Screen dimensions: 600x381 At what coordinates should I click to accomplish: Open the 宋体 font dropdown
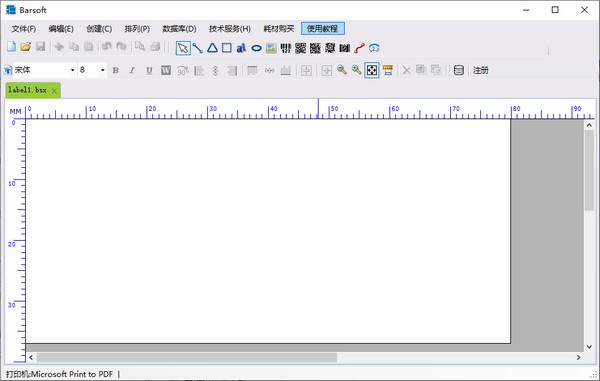click(x=45, y=70)
